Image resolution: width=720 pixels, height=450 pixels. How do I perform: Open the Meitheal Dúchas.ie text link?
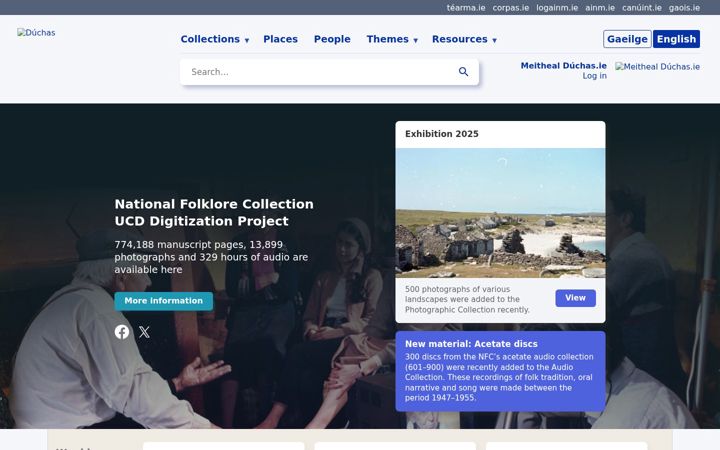click(563, 66)
